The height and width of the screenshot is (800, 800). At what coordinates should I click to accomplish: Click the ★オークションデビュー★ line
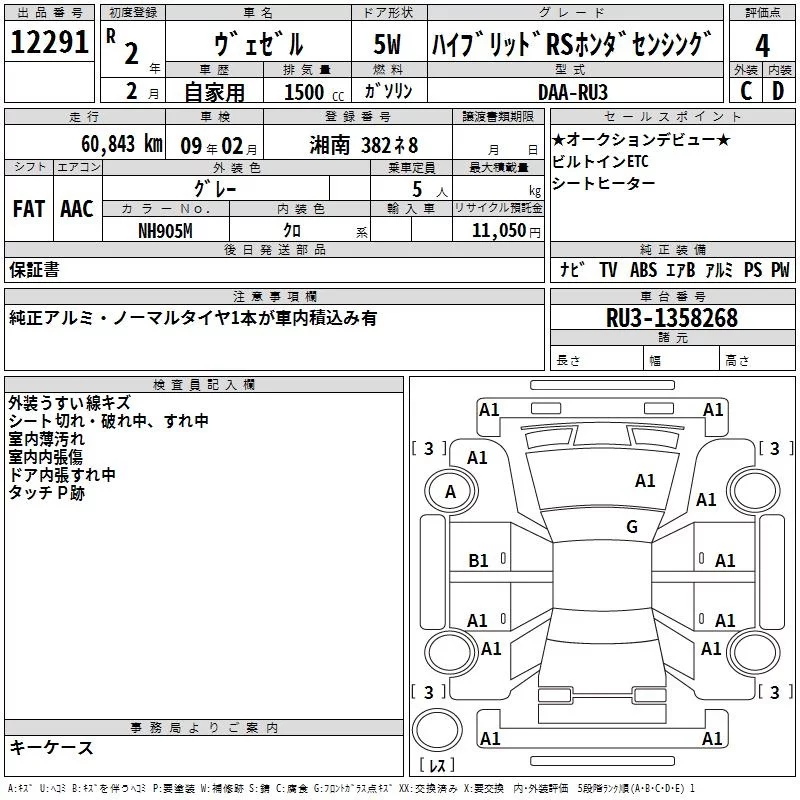[x=641, y=139]
